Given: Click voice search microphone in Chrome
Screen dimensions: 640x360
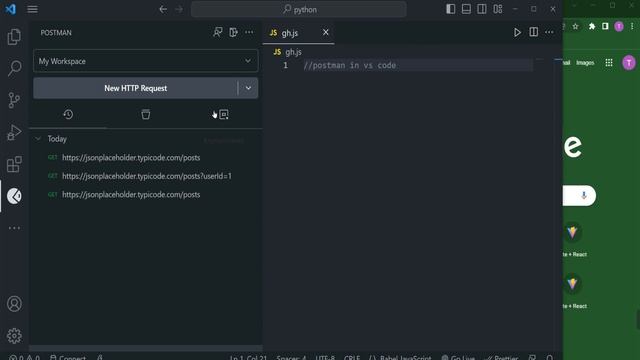Looking at the screenshot, I should (584, 196).
